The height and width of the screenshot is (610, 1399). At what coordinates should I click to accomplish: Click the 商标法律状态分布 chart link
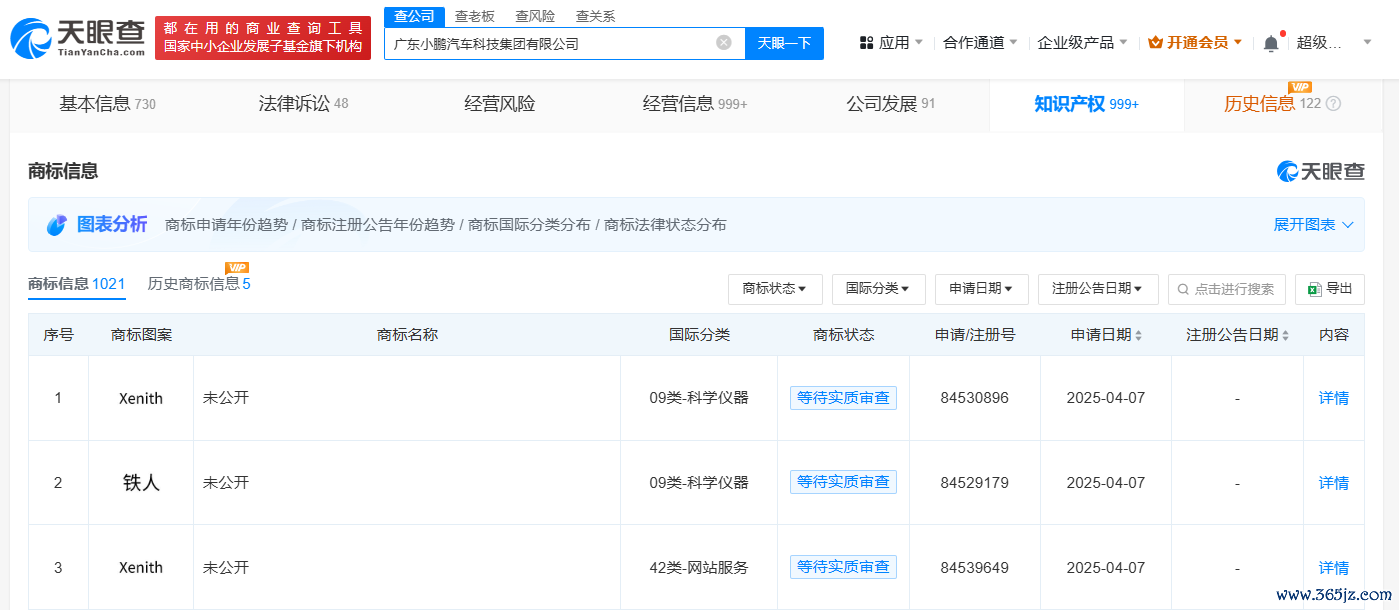click(665, 225)
